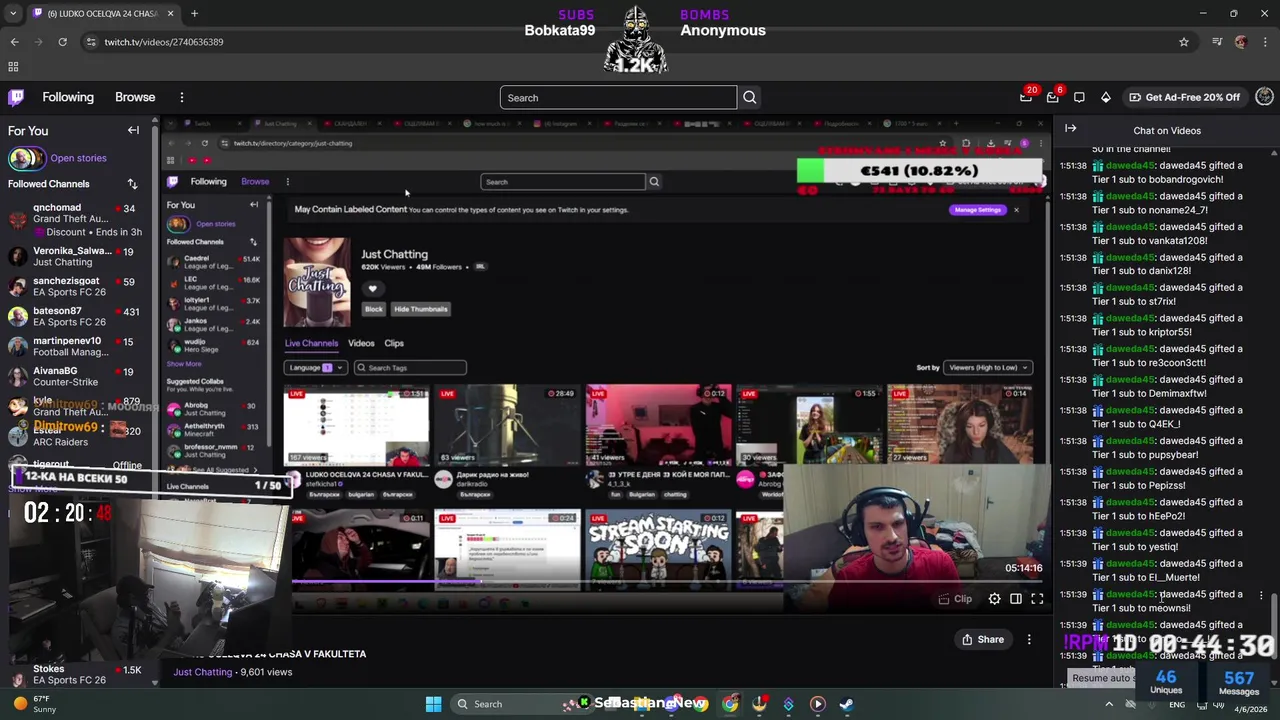
Task: Open weather widget showing 67°F Sunny
Action: point(33,704)
